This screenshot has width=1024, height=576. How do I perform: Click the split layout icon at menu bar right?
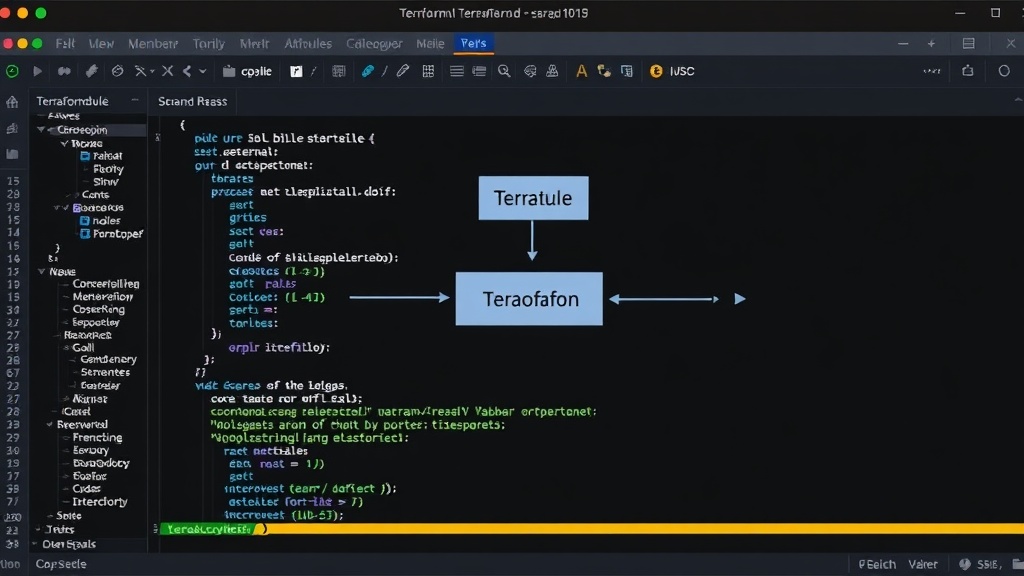[968, 43]
